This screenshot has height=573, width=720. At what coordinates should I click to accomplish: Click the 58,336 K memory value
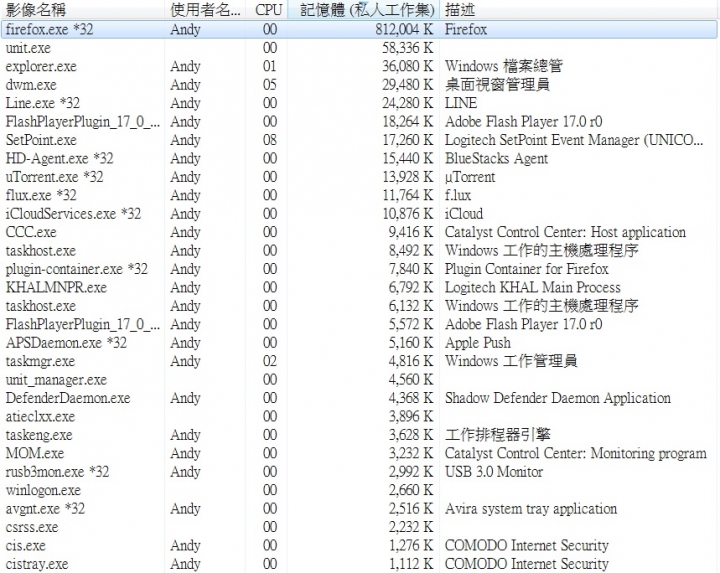pos(407,48)
